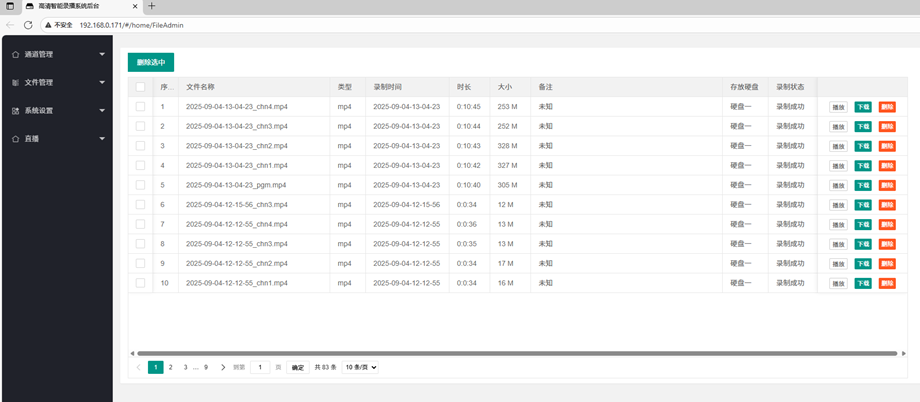Click the 不安全 security warning icon

47,25
